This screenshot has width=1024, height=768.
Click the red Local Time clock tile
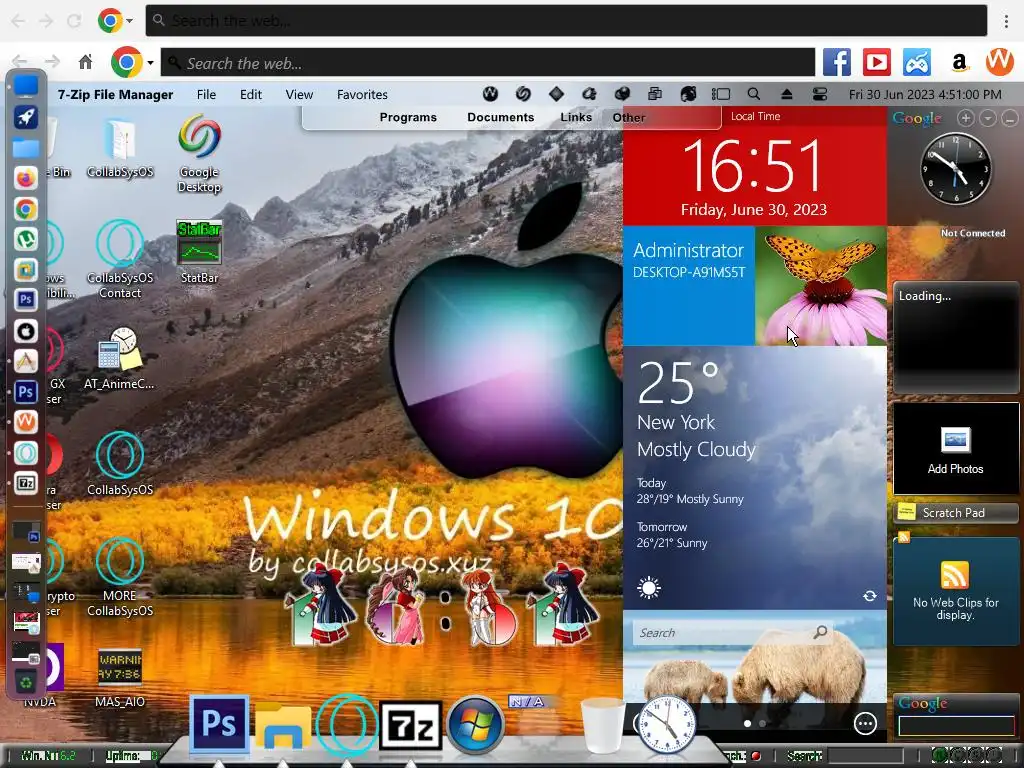coord(755,167)
